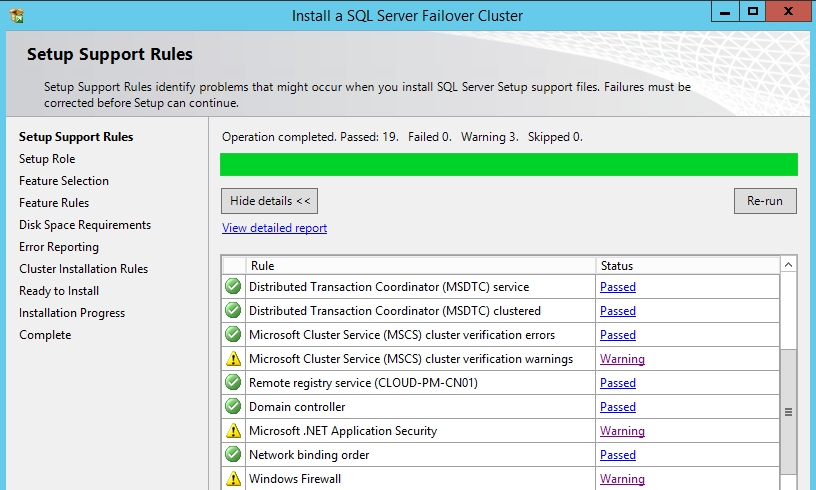The width and height of the screenshot is (816, 490).
Task: Open Passed link for Network binding order
Action: 618,455
